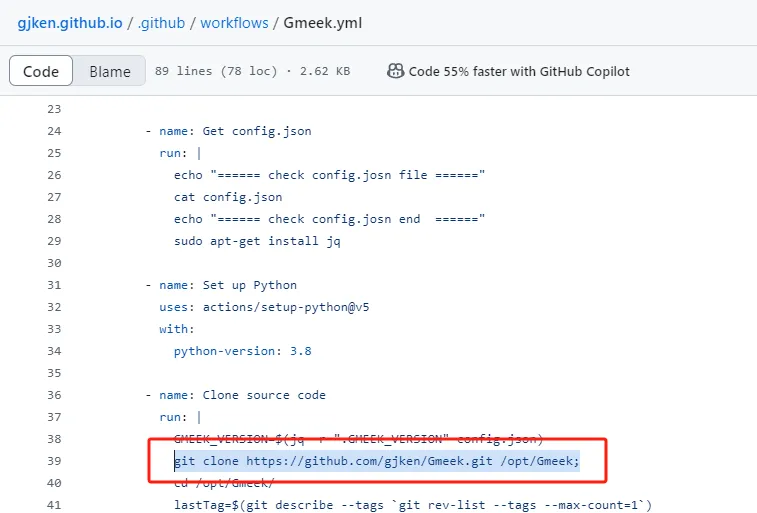Click the "python-version: 3.8" line
This screenshot has height=513, width=757.
pyautogui.click(x=243, y=351)
